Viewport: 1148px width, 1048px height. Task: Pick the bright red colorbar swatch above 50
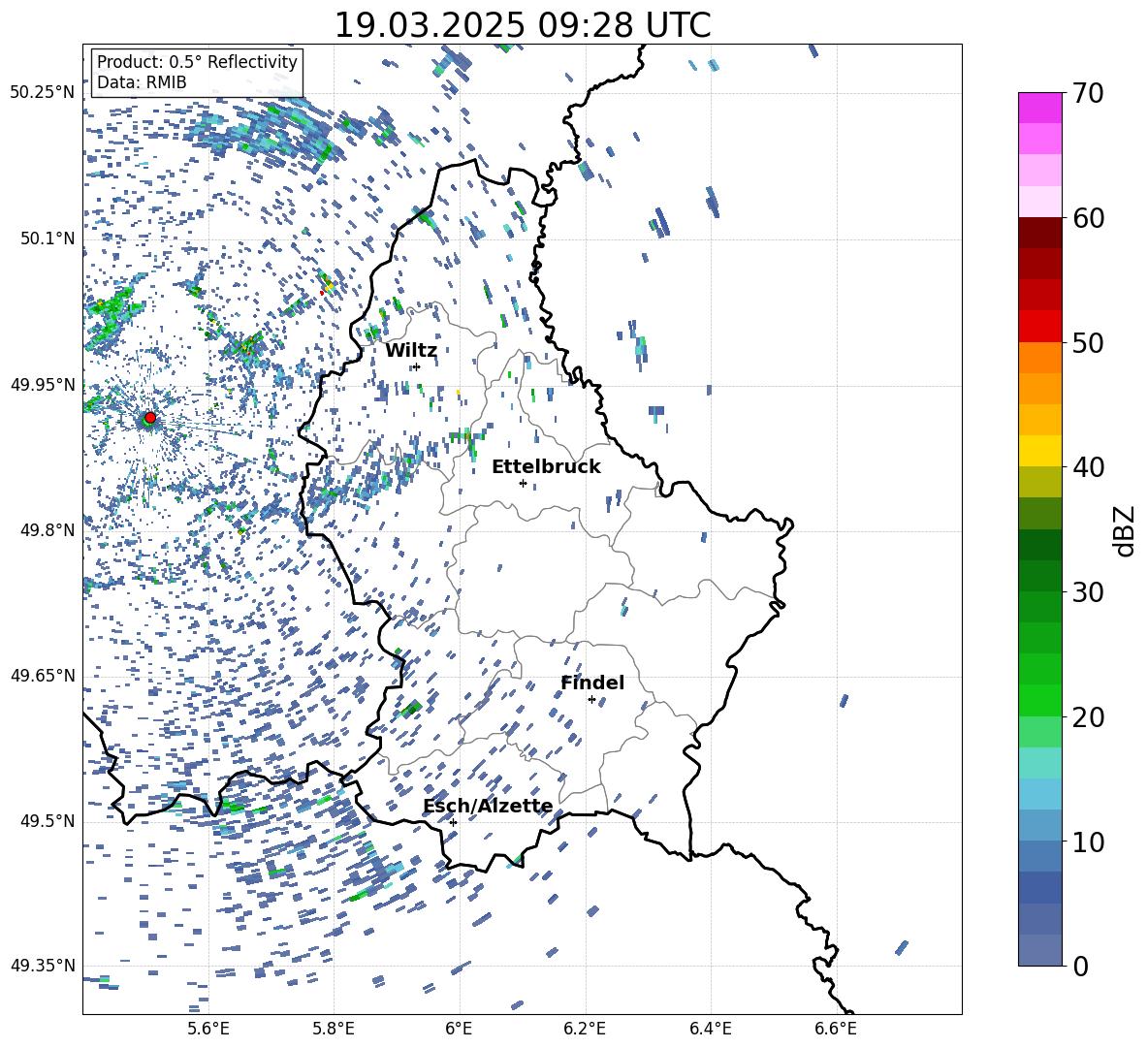click(1040, 327)
